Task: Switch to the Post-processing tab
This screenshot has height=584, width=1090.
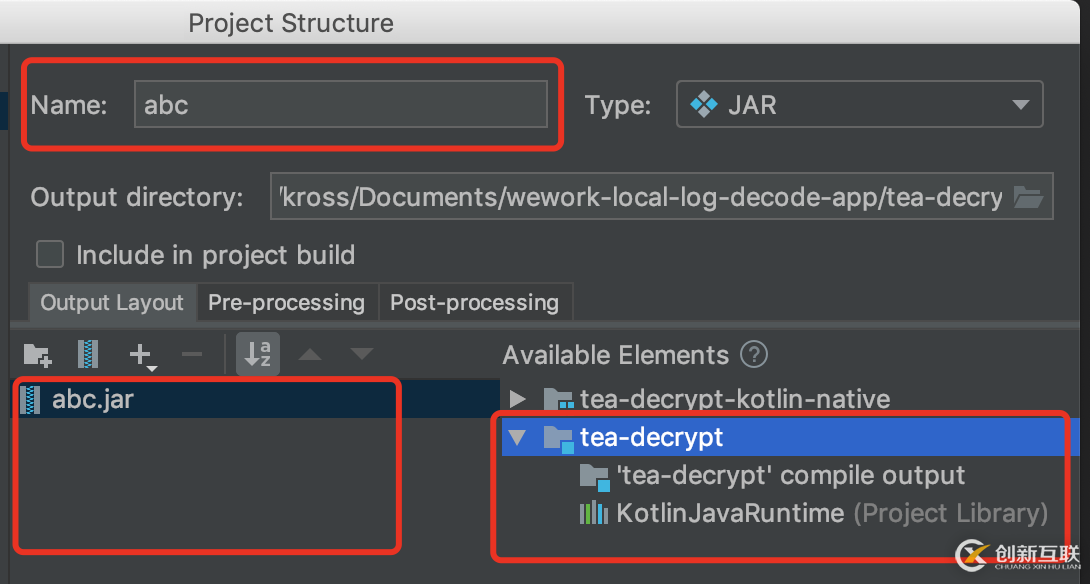Action: point(474,302)
